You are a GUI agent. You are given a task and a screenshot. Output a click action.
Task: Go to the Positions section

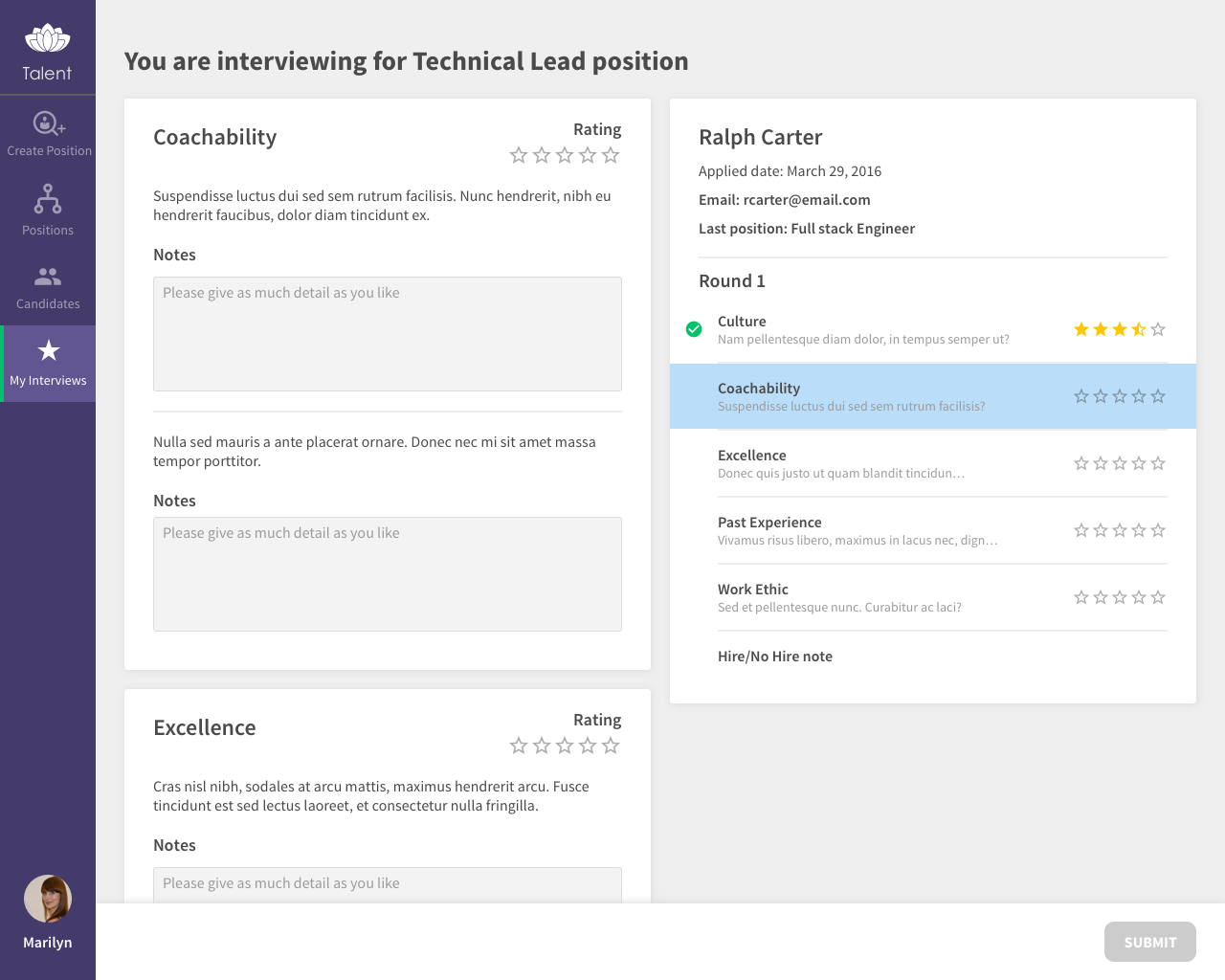click(48, 211)
